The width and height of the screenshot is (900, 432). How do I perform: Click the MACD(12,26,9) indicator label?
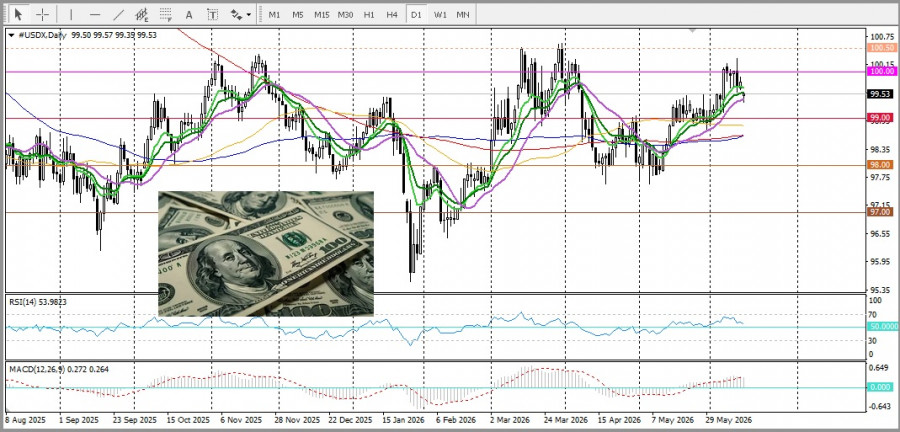pos(59,369)
